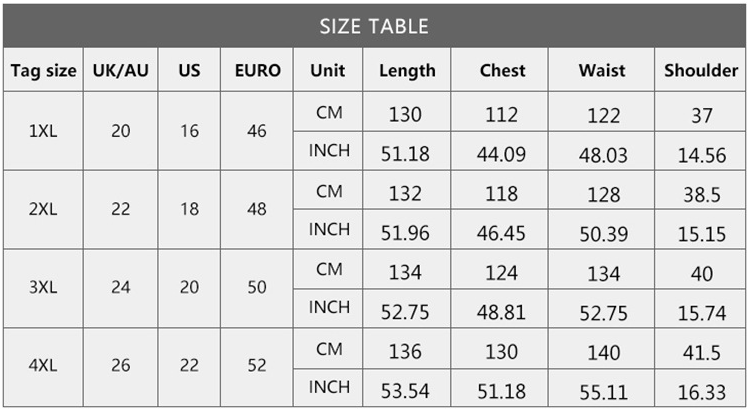Click the EURO size 50 cell
Screen dimensions: 753x410
coord(257,287)
